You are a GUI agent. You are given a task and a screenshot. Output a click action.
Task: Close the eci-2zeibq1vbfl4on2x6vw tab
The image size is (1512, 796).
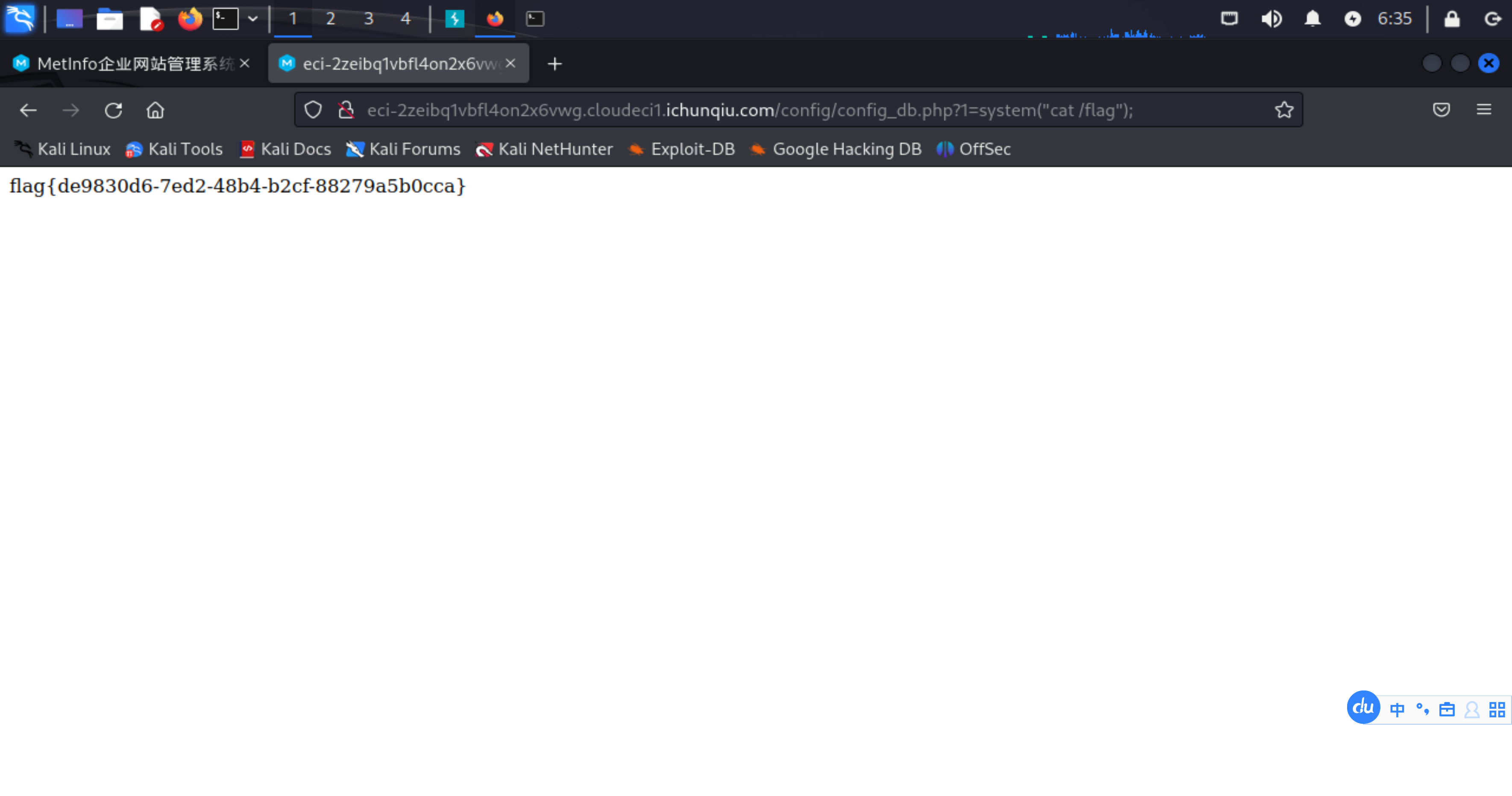pyautogui.click(x=511, y=63)
